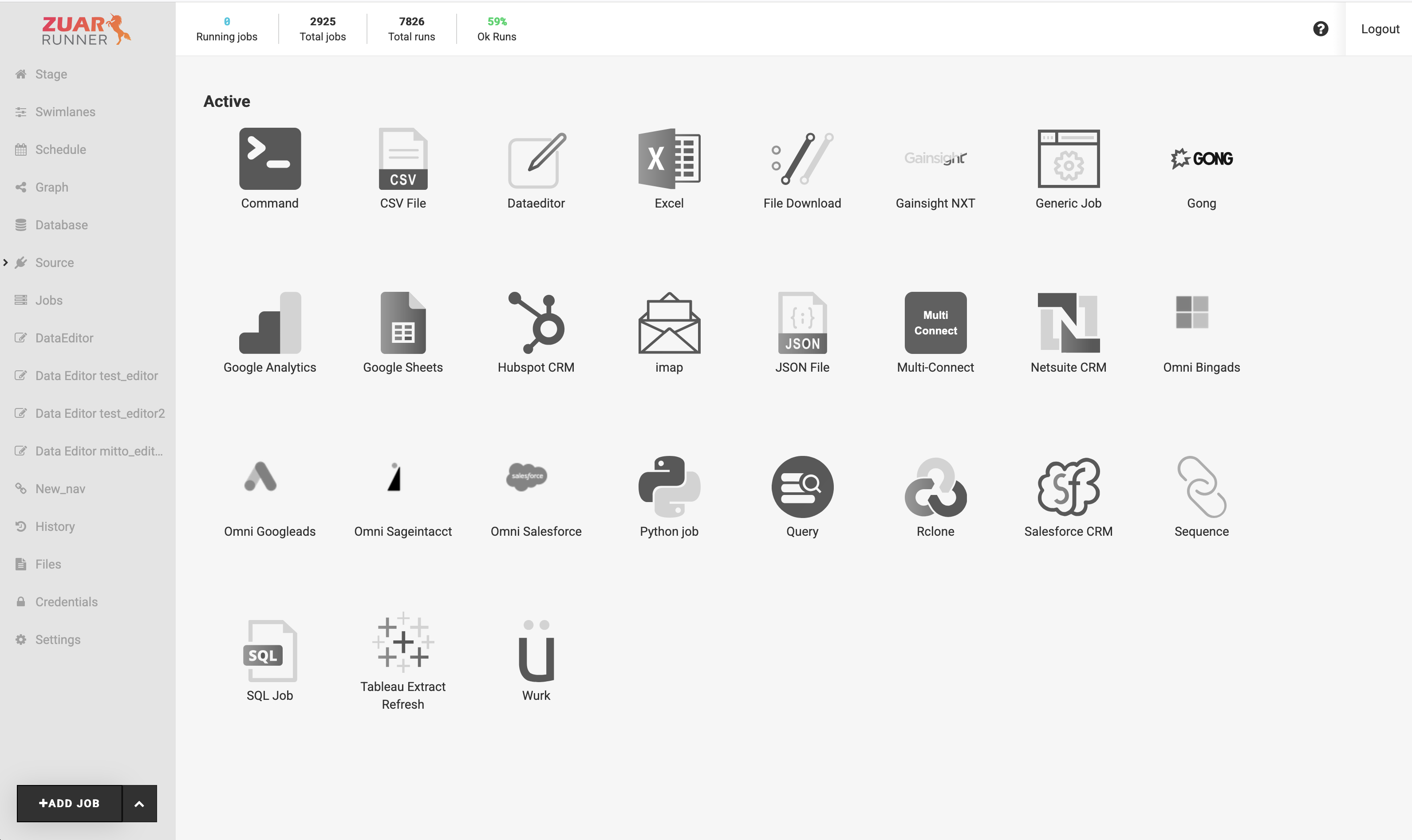Screen dimensions: 1412x840
Task: Choose the Omni Googleads icon
Action: tap(260, 476)
